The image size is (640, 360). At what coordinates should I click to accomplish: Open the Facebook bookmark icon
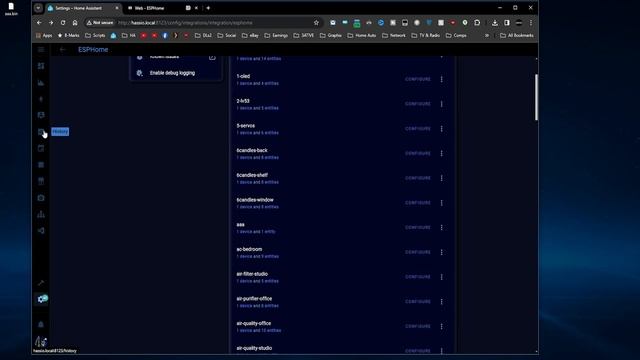coord(165,36)
